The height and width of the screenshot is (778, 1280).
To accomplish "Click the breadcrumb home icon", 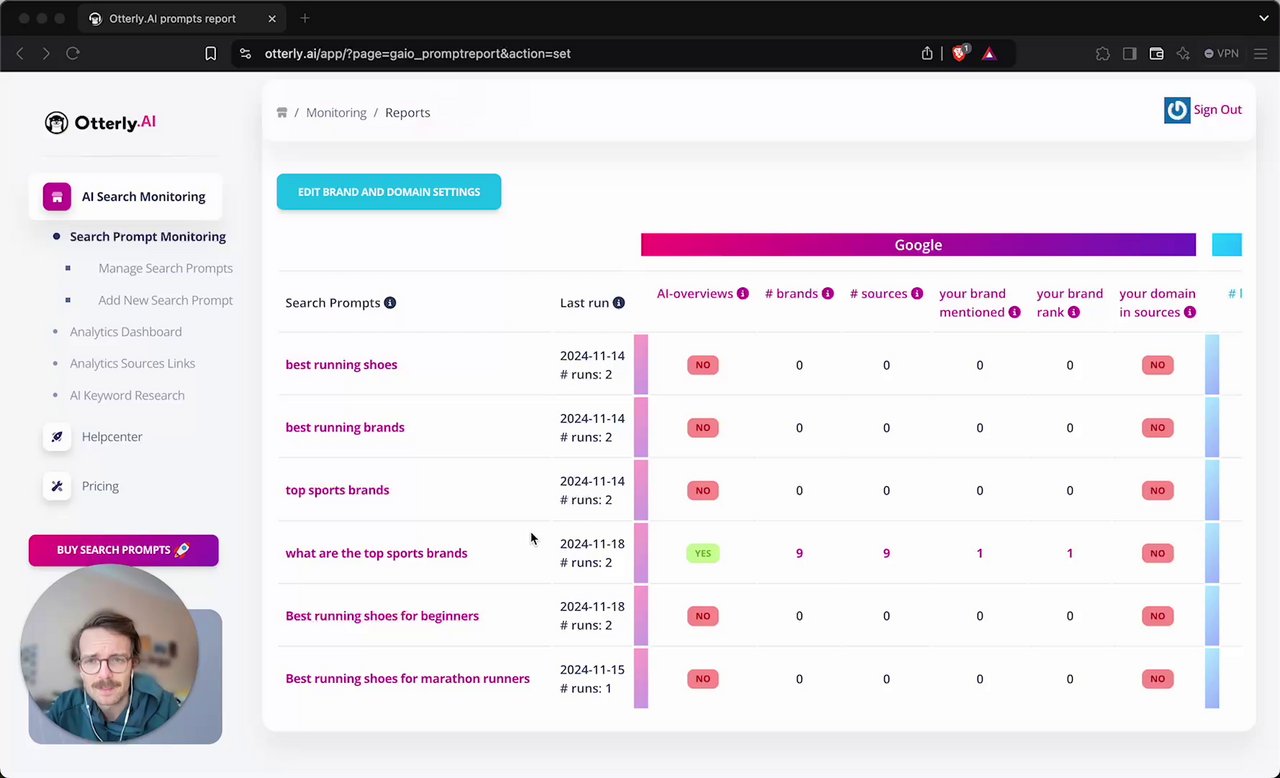I will point(282,113).
